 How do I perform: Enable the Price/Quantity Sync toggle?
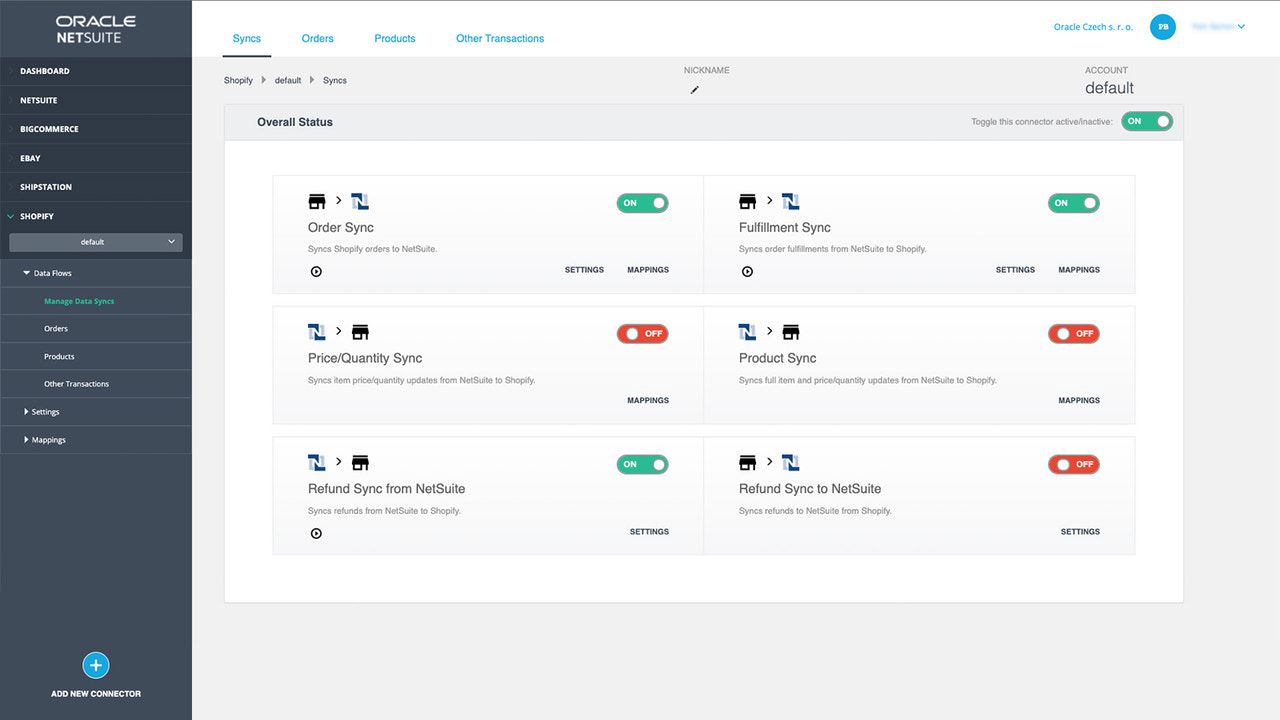point(642,333)
